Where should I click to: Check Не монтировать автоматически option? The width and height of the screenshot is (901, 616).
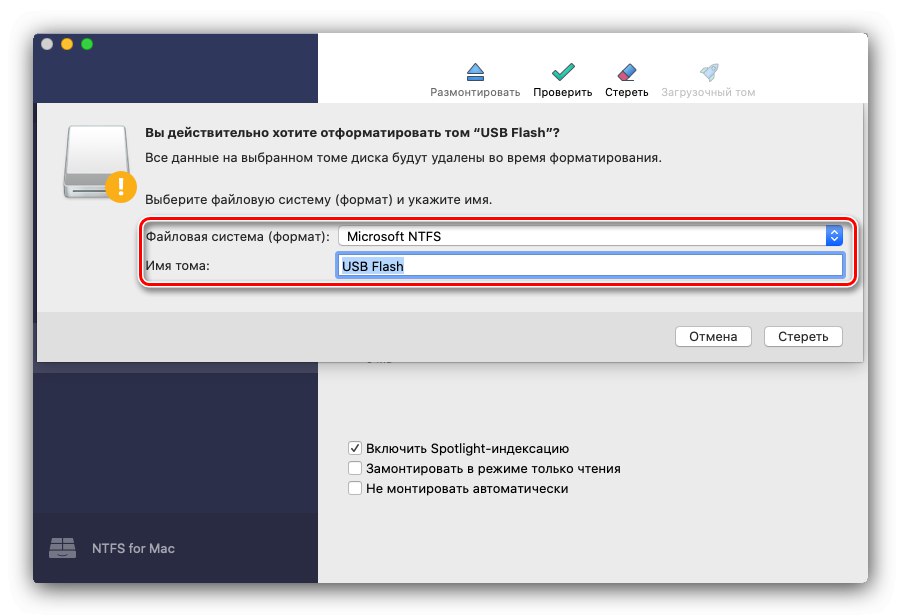355,488
